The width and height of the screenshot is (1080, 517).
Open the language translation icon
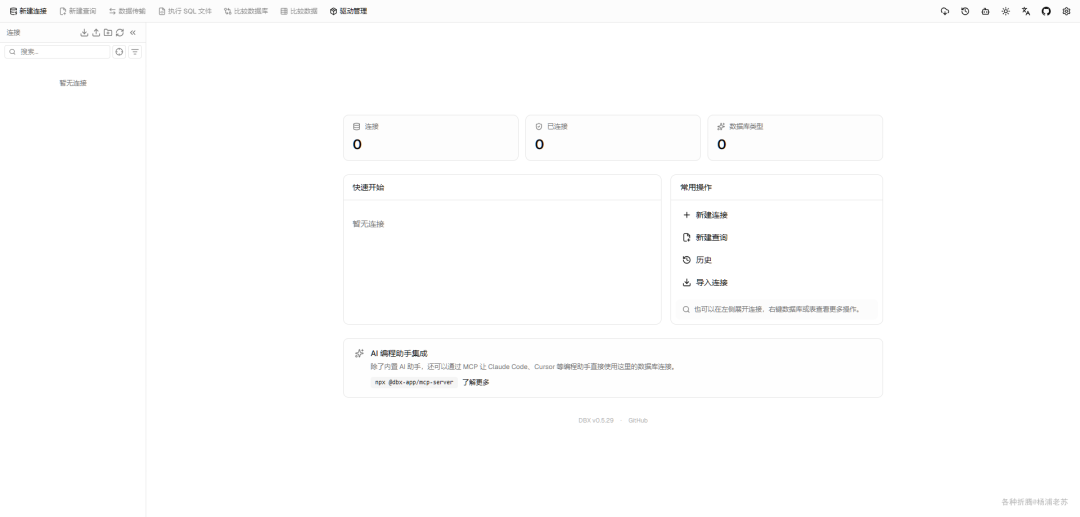[x=1026, y=11]
